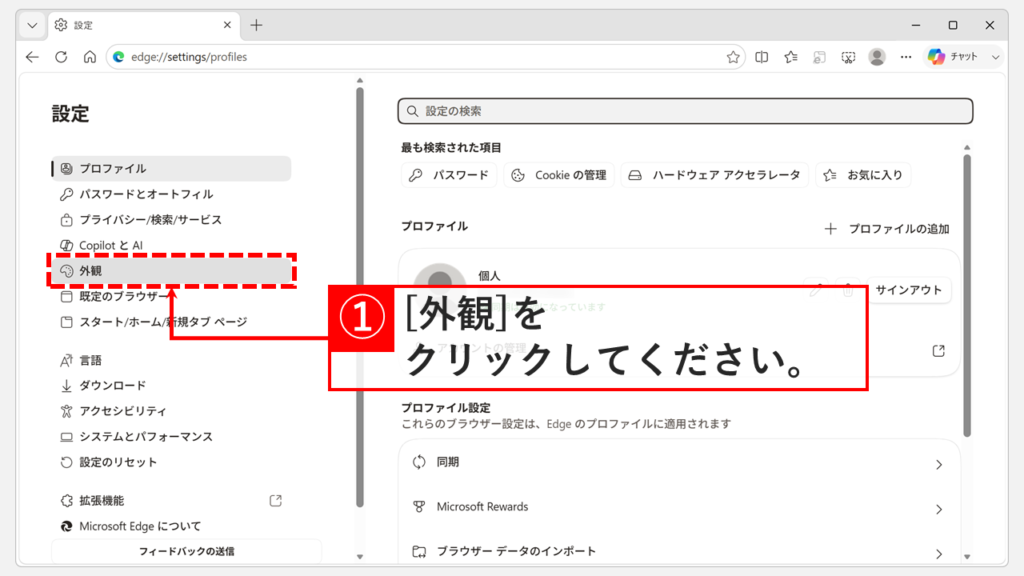This screenshot has height=576, width=1024.
Task: Click the Edge logo in the address bar
Action: click(119, 57)
